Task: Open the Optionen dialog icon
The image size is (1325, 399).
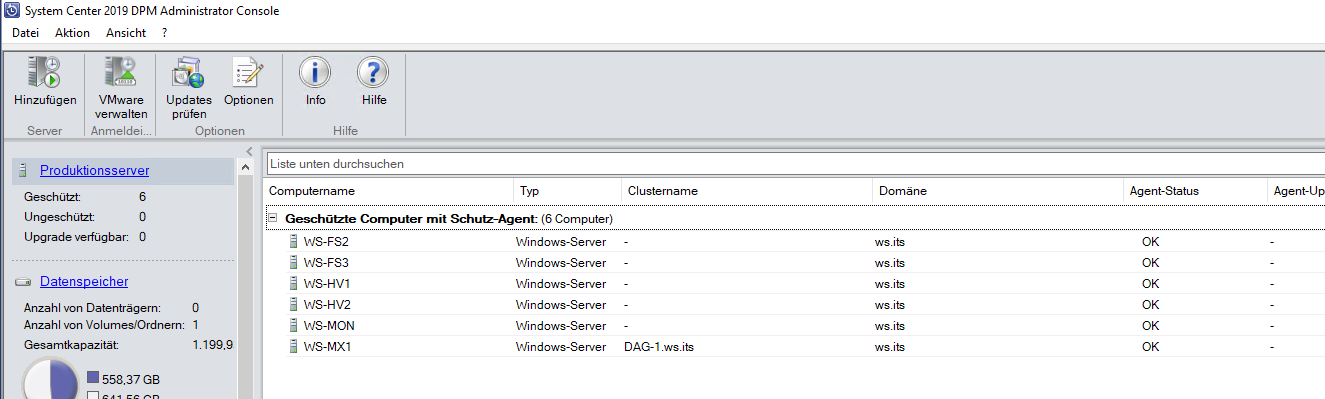Action: click(248, 72)
